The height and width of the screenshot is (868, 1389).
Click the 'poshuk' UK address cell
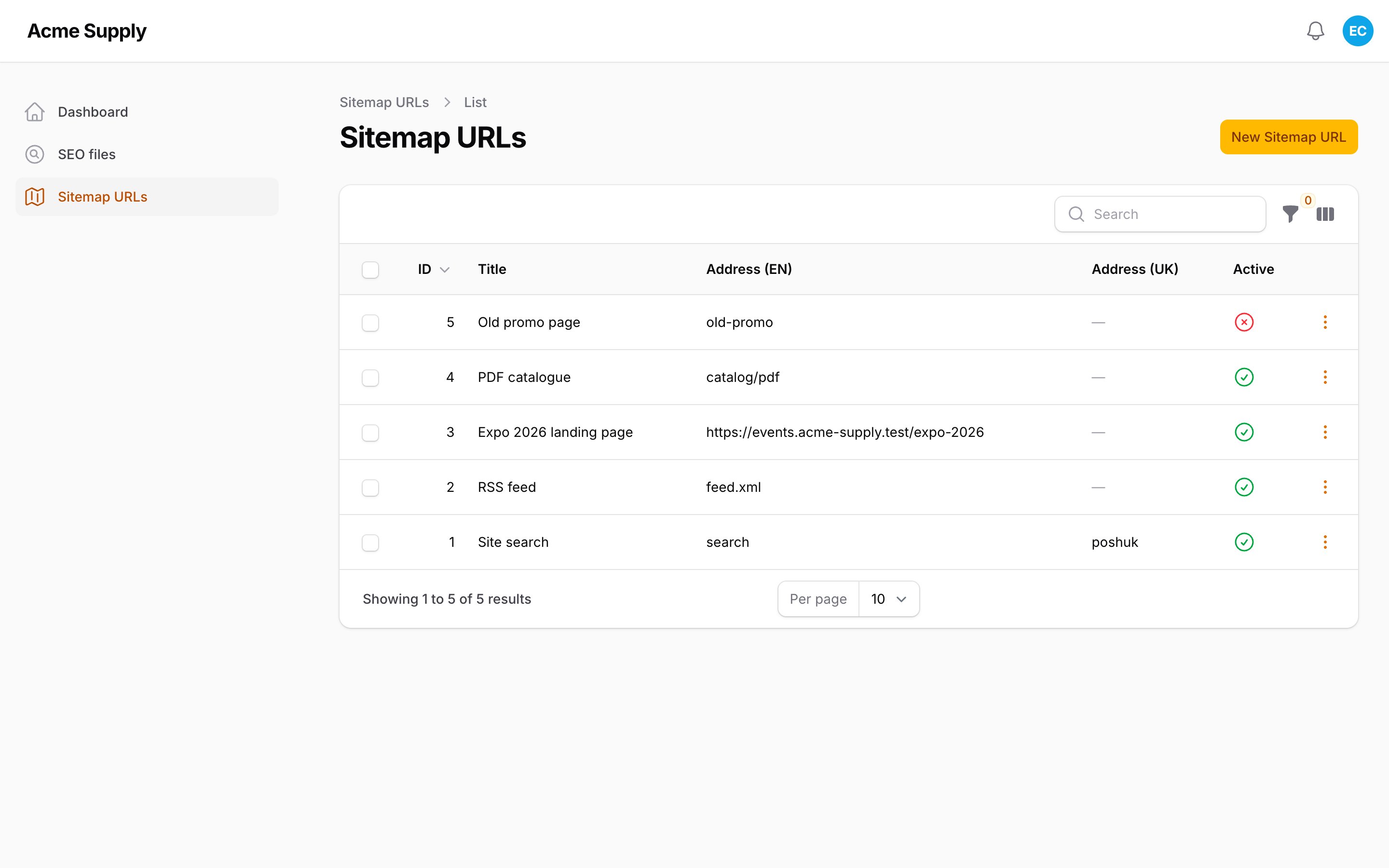pyautogui.click(x=1115, y=542)
